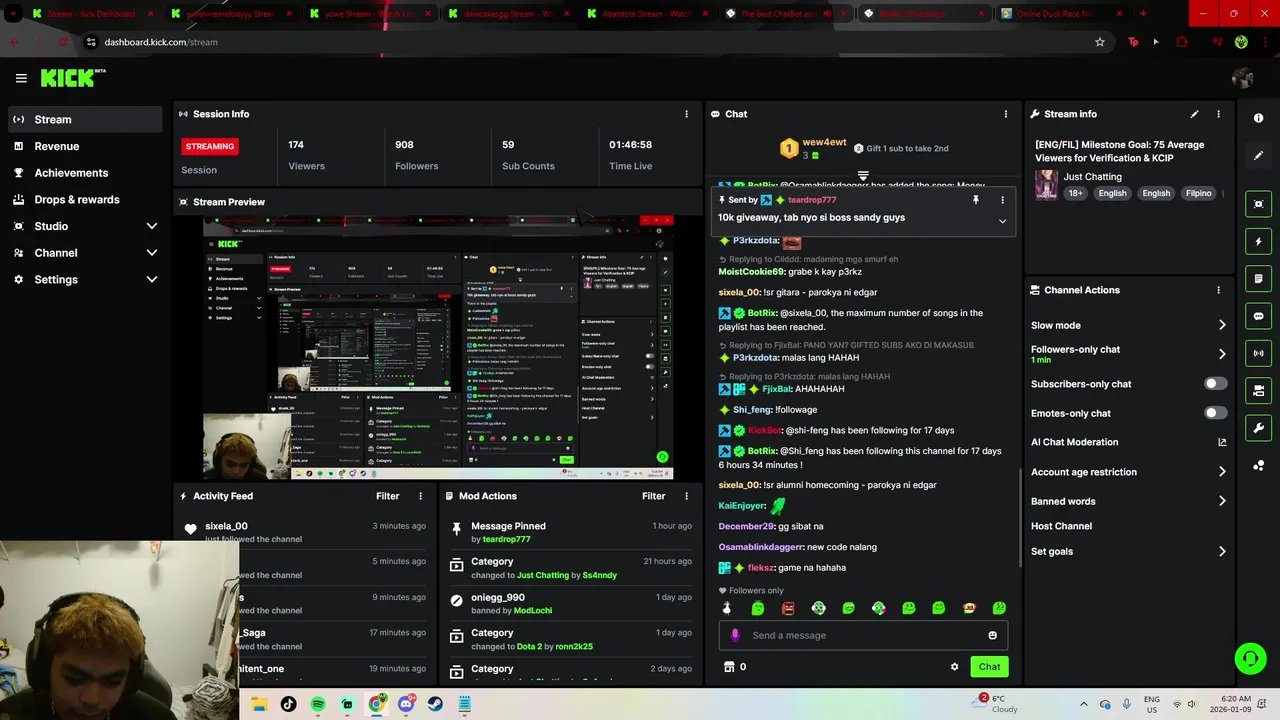The image size is (1280, 720).
Task: Click the Filipino language tag
Action: click(1198, 193)
